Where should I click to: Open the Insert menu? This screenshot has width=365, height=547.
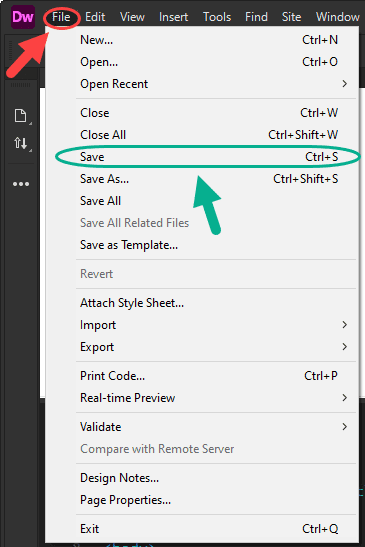coord(173,17)
